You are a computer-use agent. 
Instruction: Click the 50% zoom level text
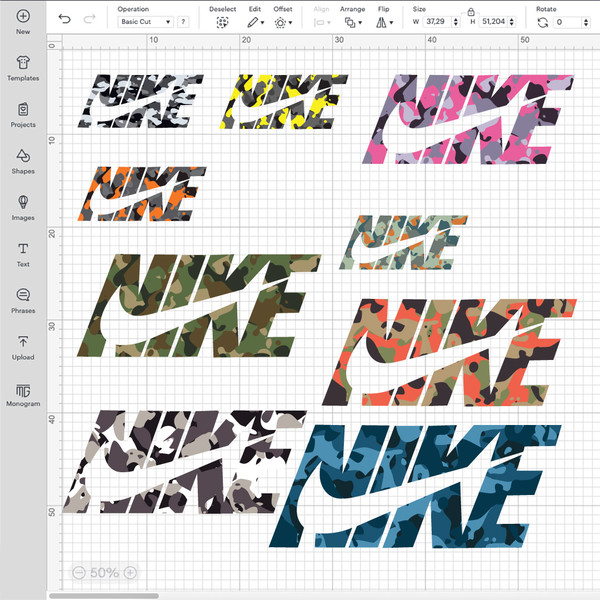(x=104, y=572)
